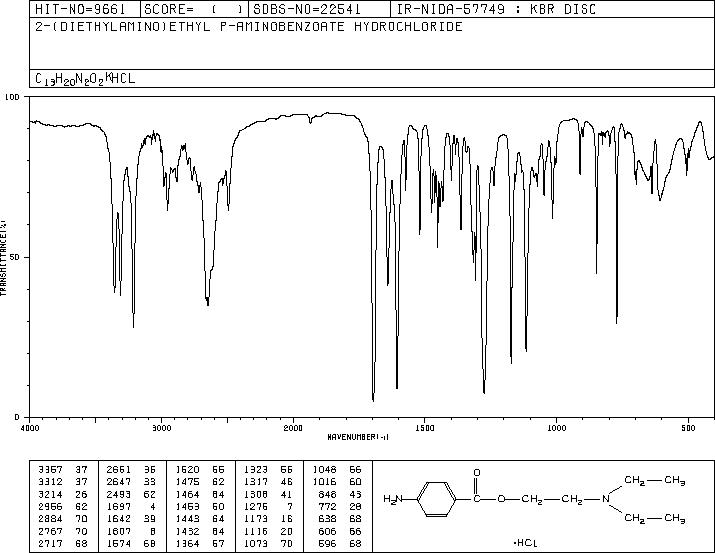Click the 2884 peak table entry

[63, 519]
